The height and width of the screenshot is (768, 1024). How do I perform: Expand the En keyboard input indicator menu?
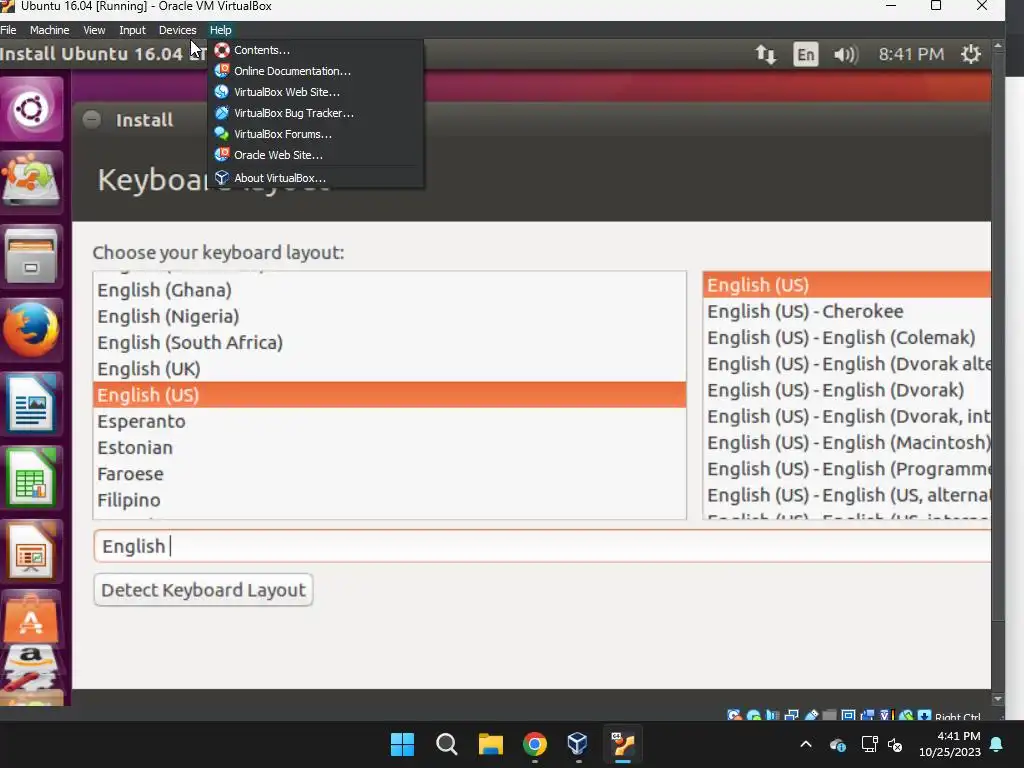[x=805, y=54]
